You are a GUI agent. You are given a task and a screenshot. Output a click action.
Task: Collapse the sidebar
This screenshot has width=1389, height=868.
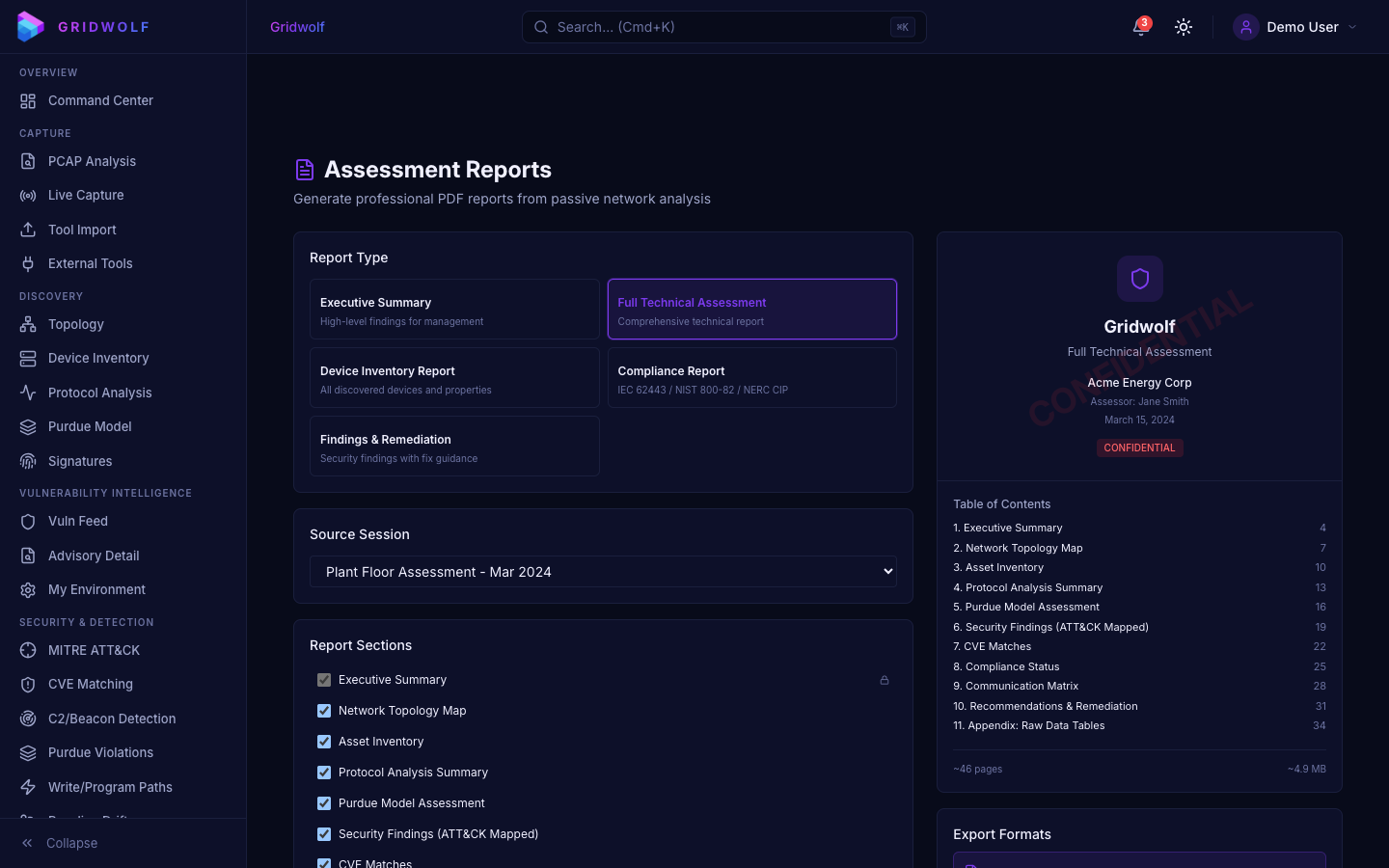pyautogui.click(x=59, y=843)
